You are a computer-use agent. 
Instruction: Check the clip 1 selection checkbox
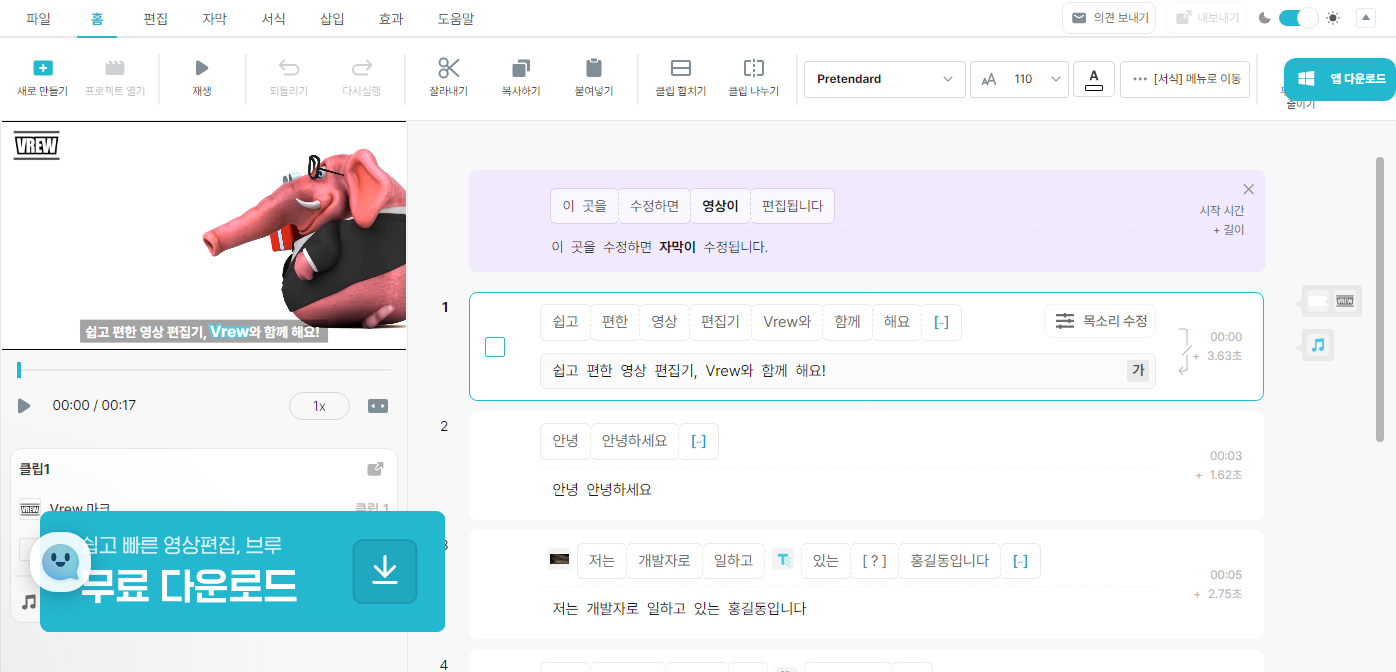[494, 347]
